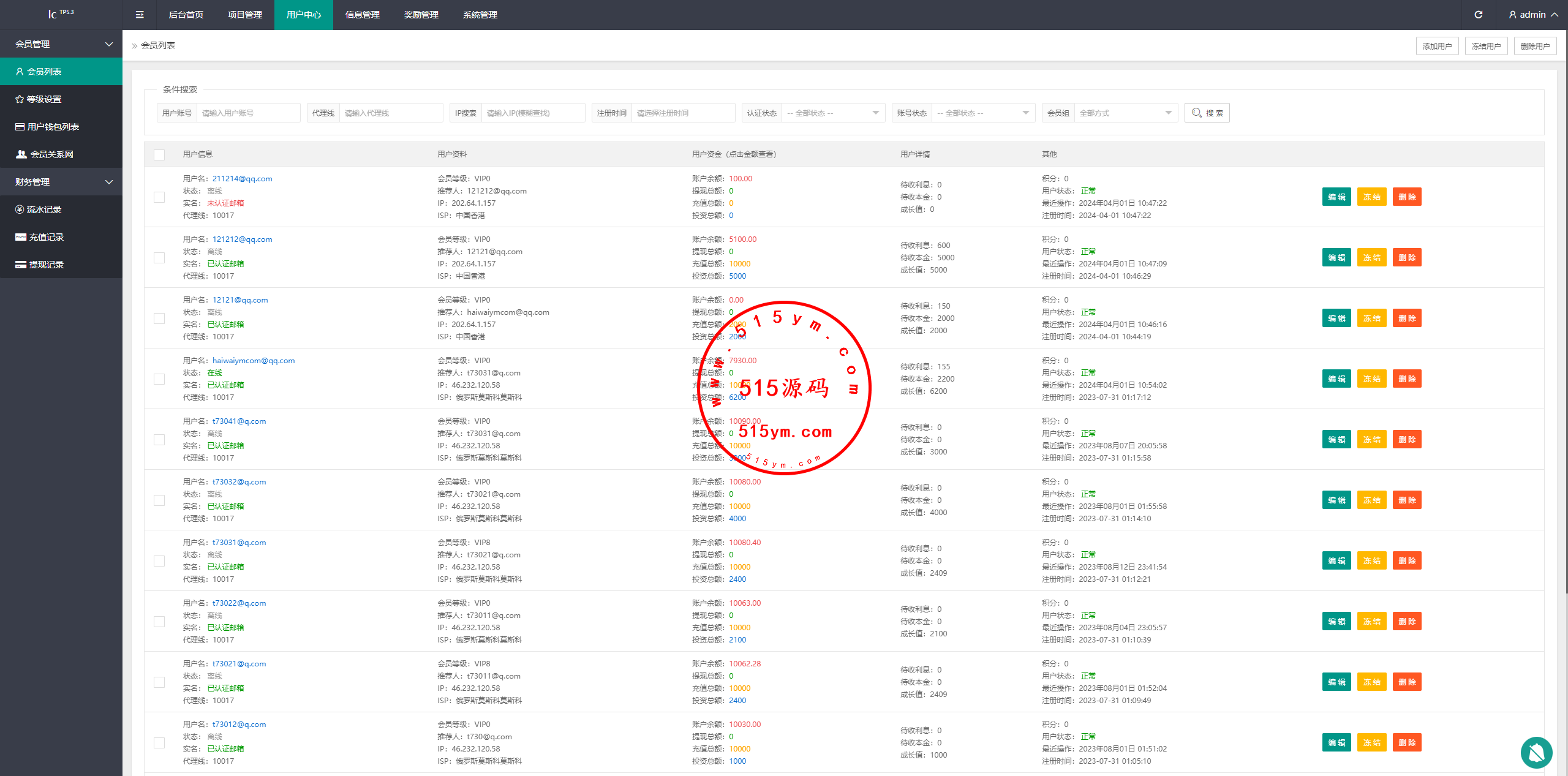
Task: Check the row checkbox for haiwaiymcom@qq.com
Action: pos(159,379)
